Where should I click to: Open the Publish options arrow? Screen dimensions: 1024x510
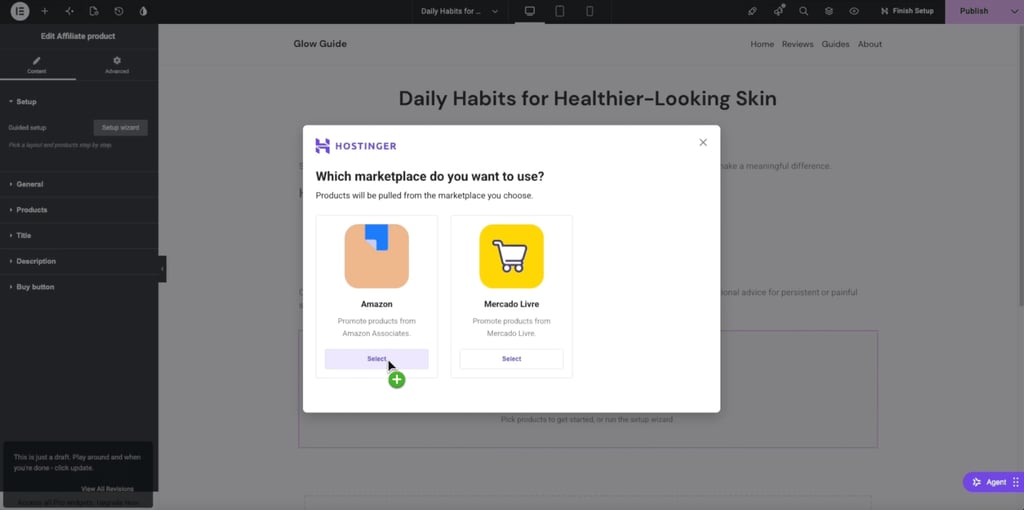coord(1014,11)
